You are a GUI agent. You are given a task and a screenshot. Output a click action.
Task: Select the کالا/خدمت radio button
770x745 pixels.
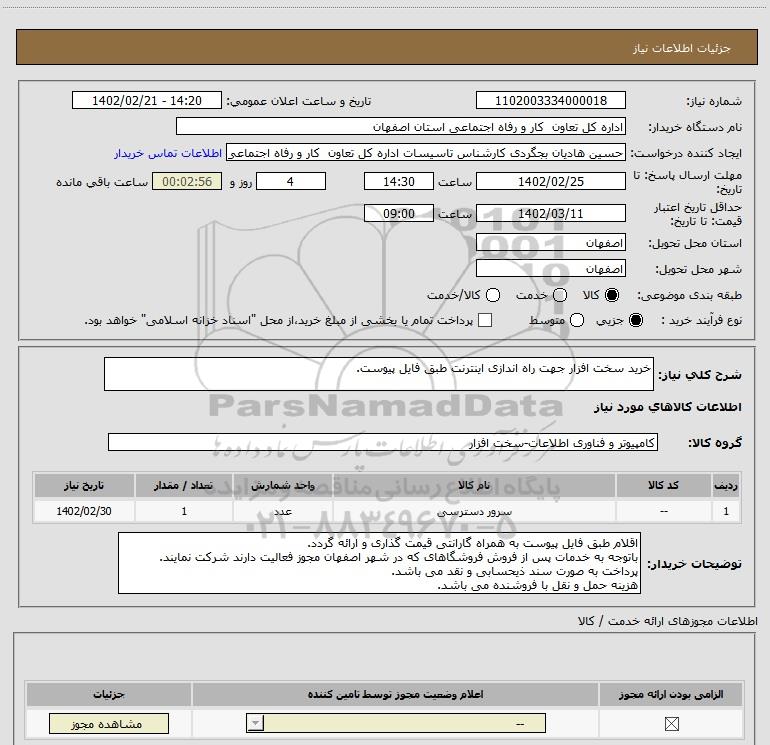[x=493, y=295]
